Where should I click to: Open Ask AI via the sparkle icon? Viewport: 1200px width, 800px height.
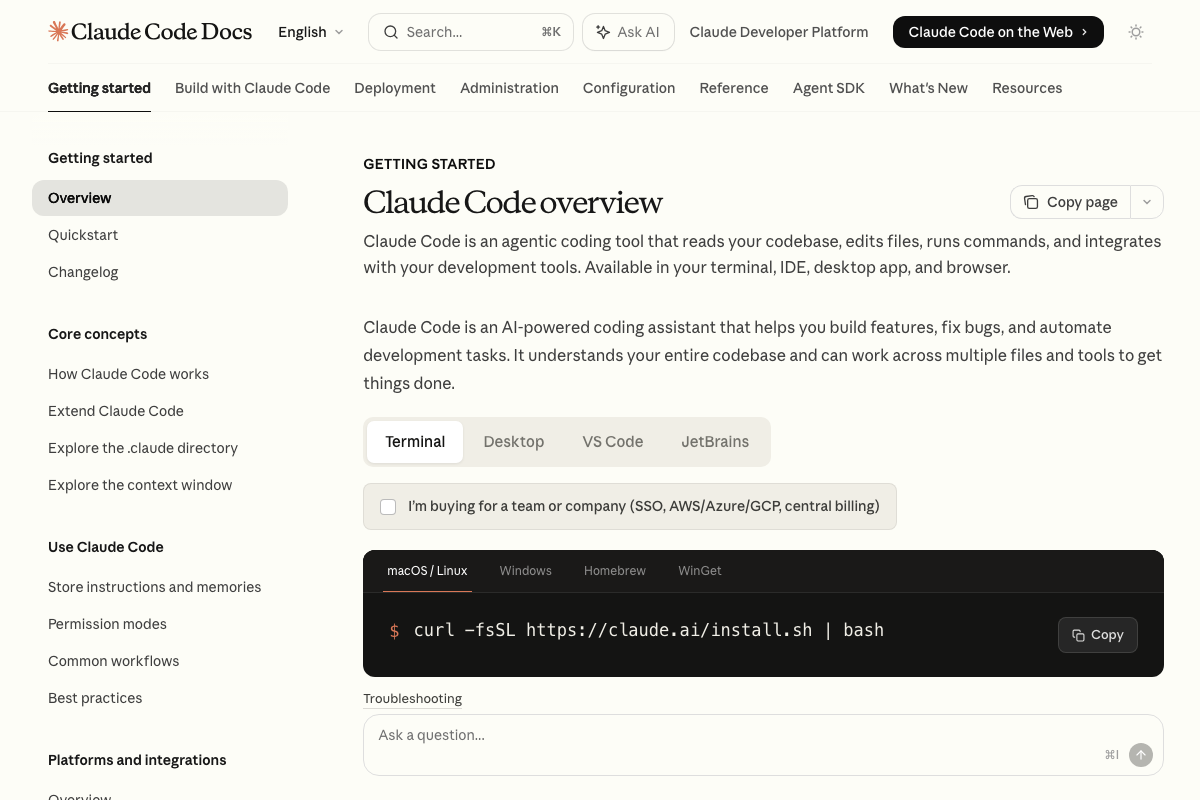pyautogui.click(x=604, y=31)
